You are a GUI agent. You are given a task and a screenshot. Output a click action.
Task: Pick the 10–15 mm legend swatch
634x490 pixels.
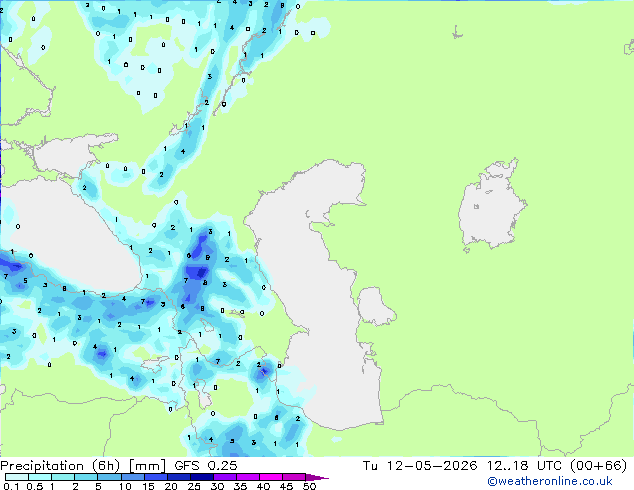pyautogui.click(x=133, y=477)
